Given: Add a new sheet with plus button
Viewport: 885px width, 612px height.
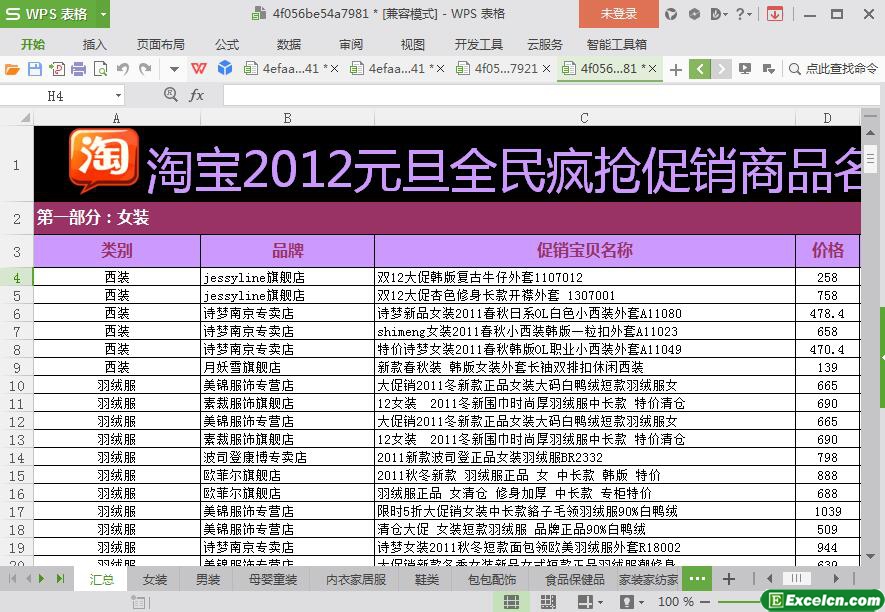Looking at the screenshot, I should pyautogui.click(x=729, y=579).
